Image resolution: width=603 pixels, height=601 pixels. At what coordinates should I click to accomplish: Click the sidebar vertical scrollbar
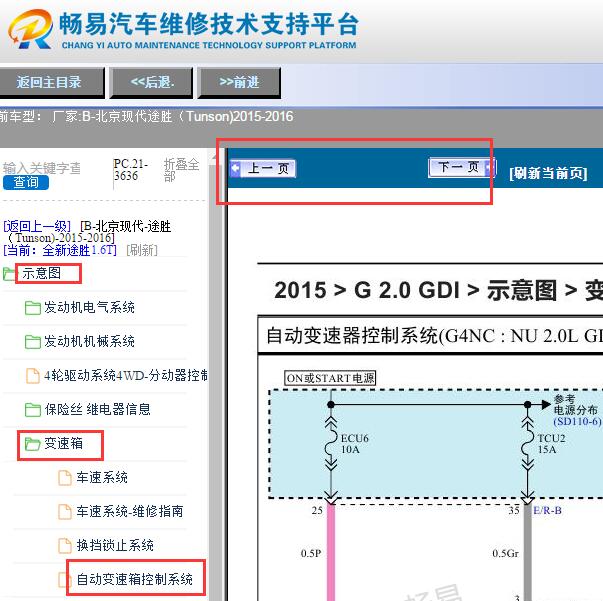(216, 373)
